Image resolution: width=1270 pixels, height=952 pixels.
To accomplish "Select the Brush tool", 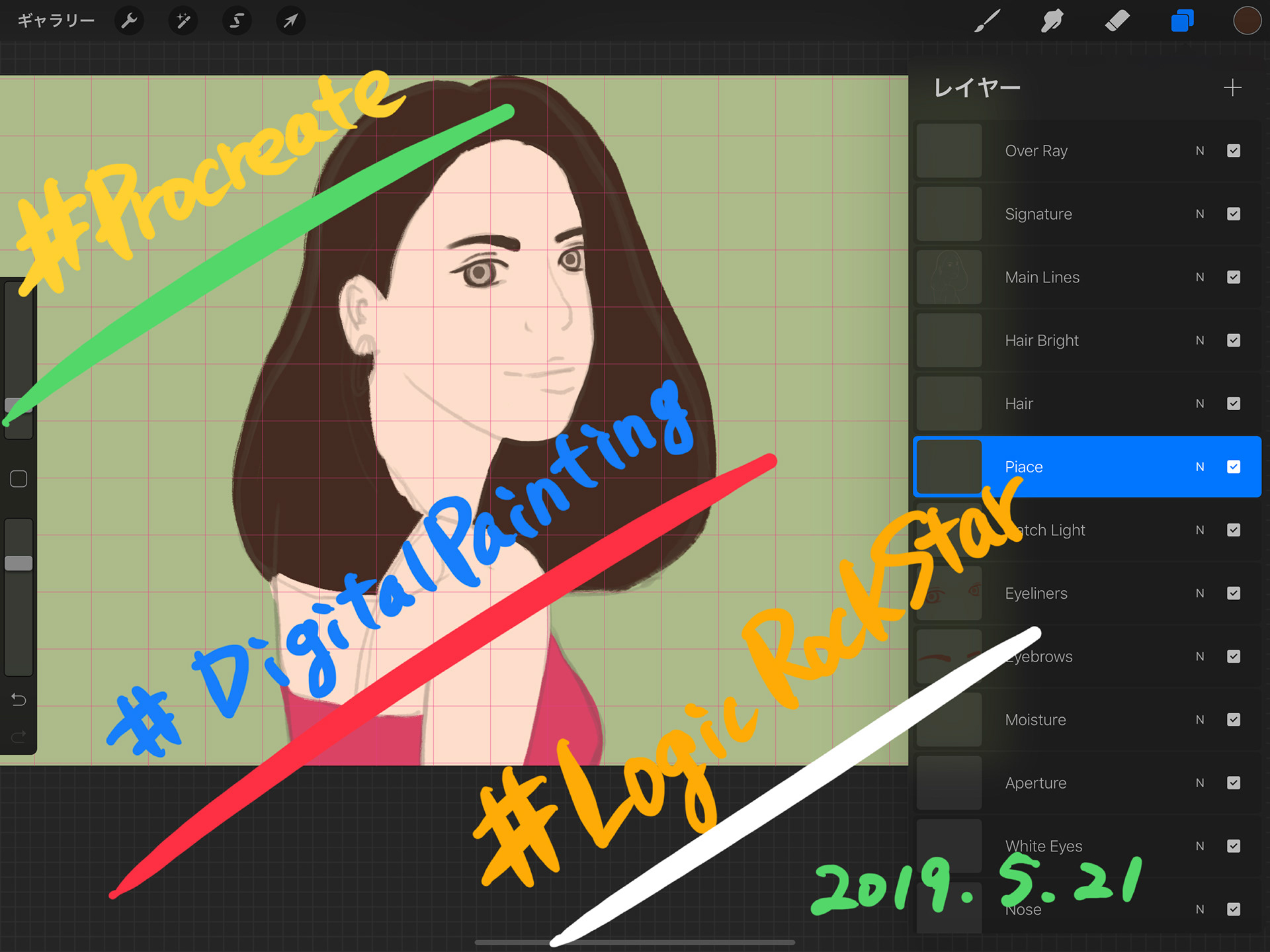I will point(987,21).
